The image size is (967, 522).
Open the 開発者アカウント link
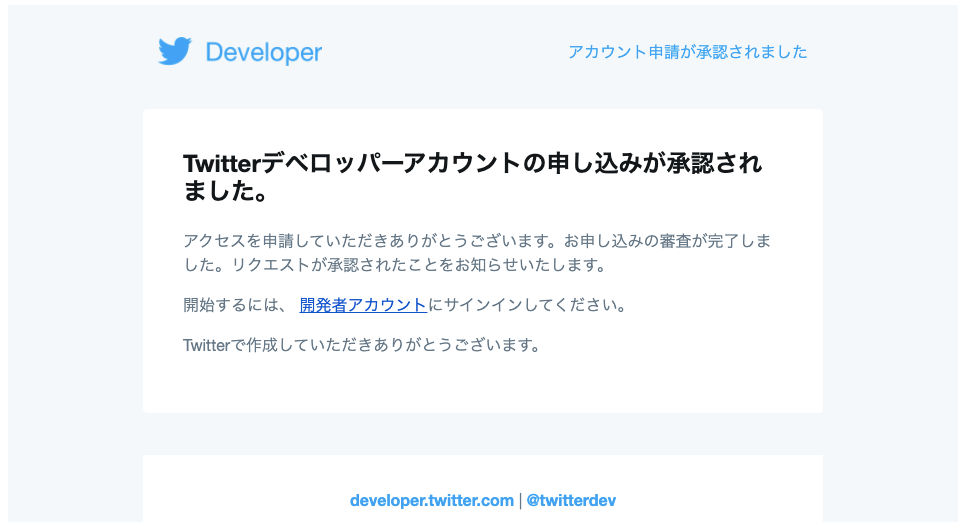pyautogui.click(x=363, y=305)
